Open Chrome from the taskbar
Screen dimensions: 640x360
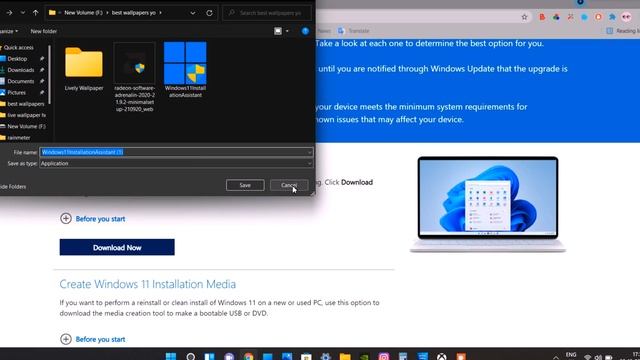click(249, 356)
